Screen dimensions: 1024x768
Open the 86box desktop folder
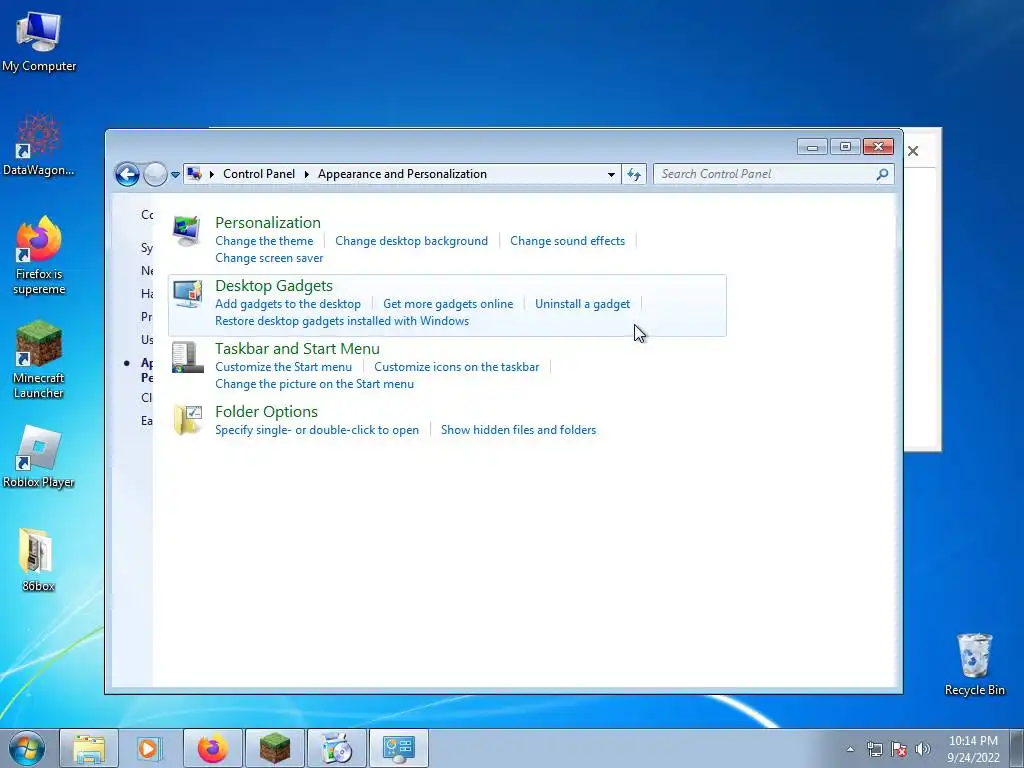[x=37, y=560]
